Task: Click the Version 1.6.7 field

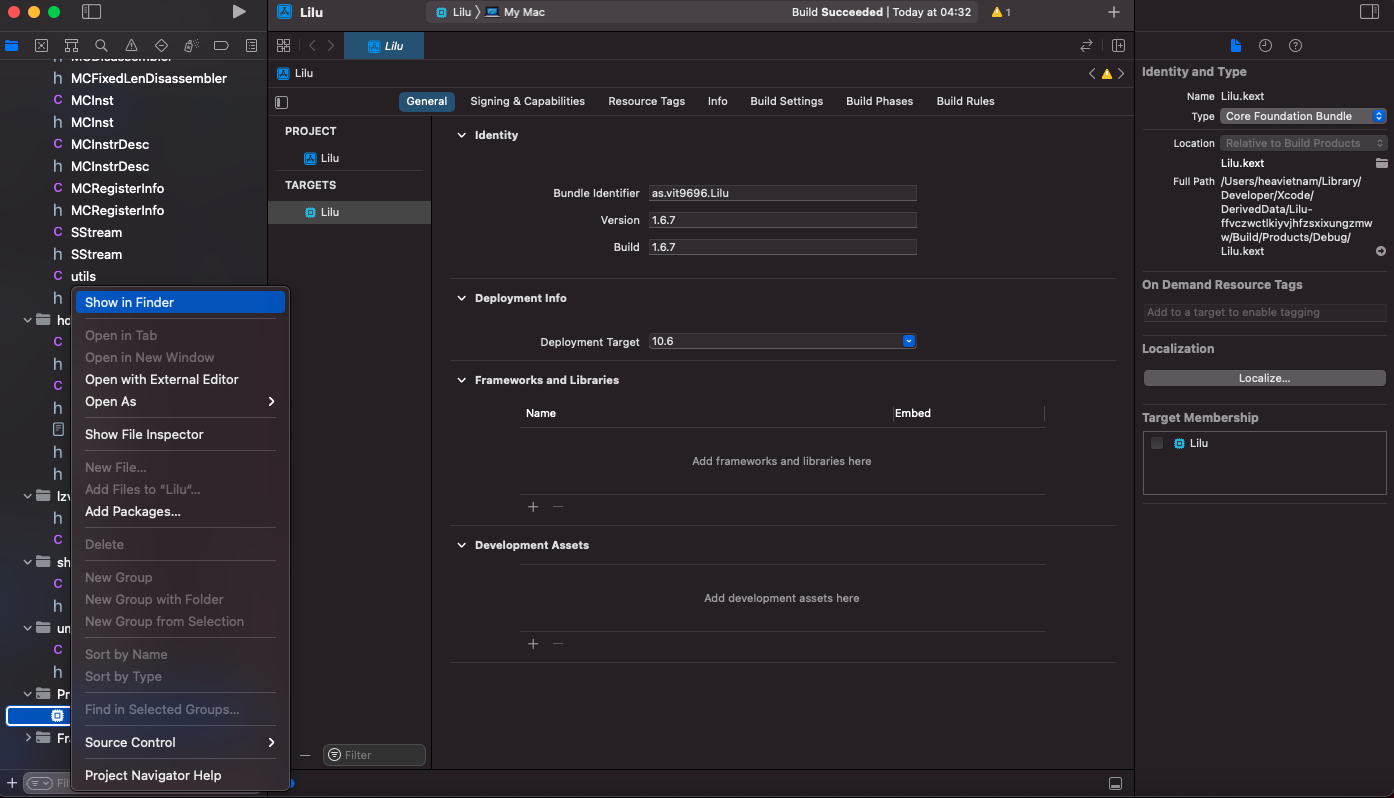Action: 783,220
